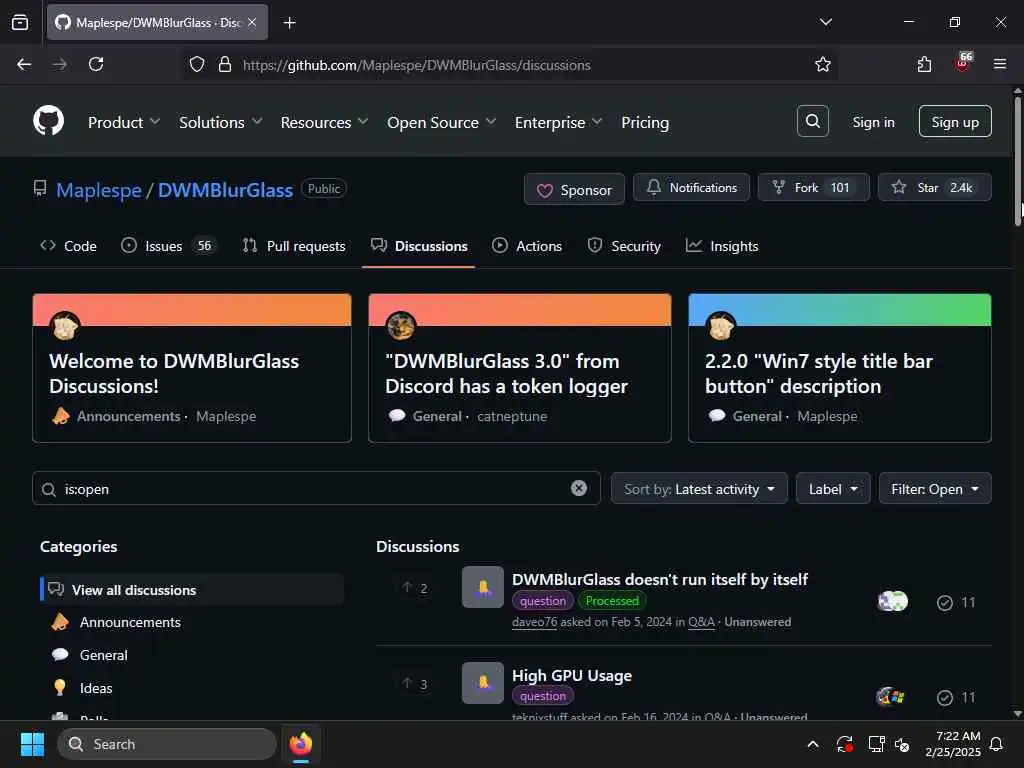Open the Security tab
Viewport: 1024px width, 768px height.
[x=624, y=246]
